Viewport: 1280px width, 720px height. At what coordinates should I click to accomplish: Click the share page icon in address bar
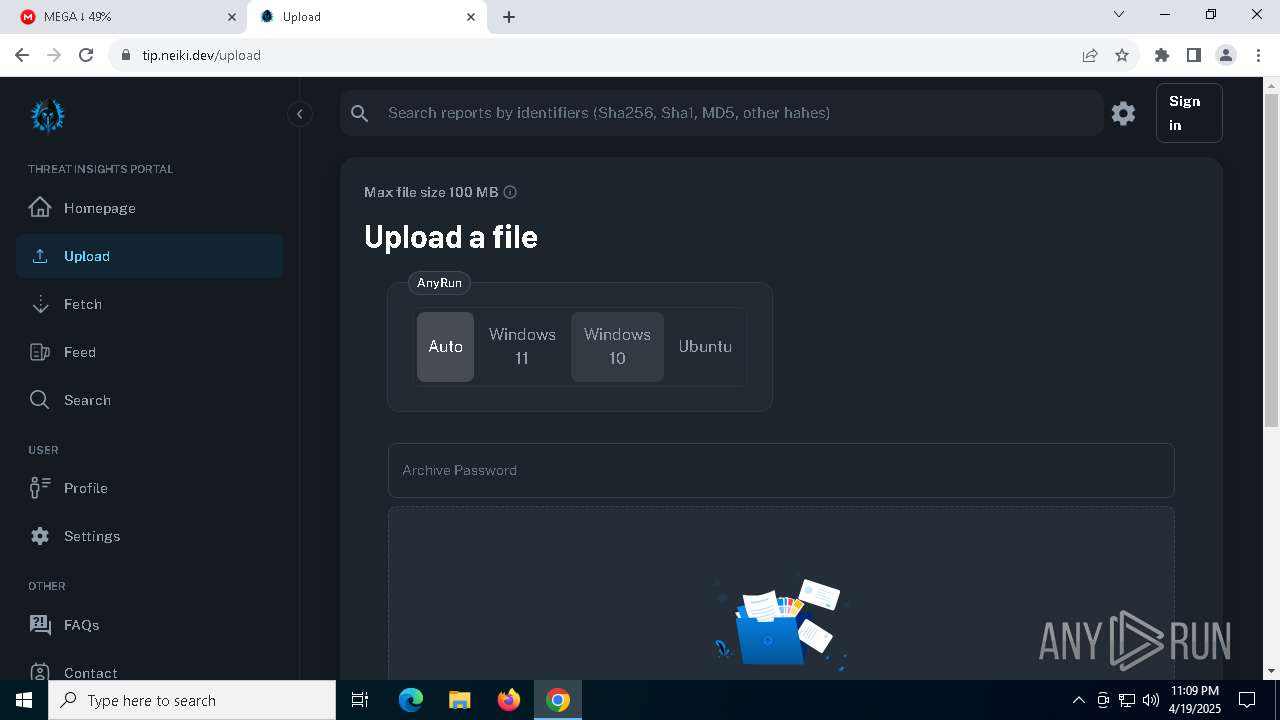pyautogui.click(x=1090, y=55)
